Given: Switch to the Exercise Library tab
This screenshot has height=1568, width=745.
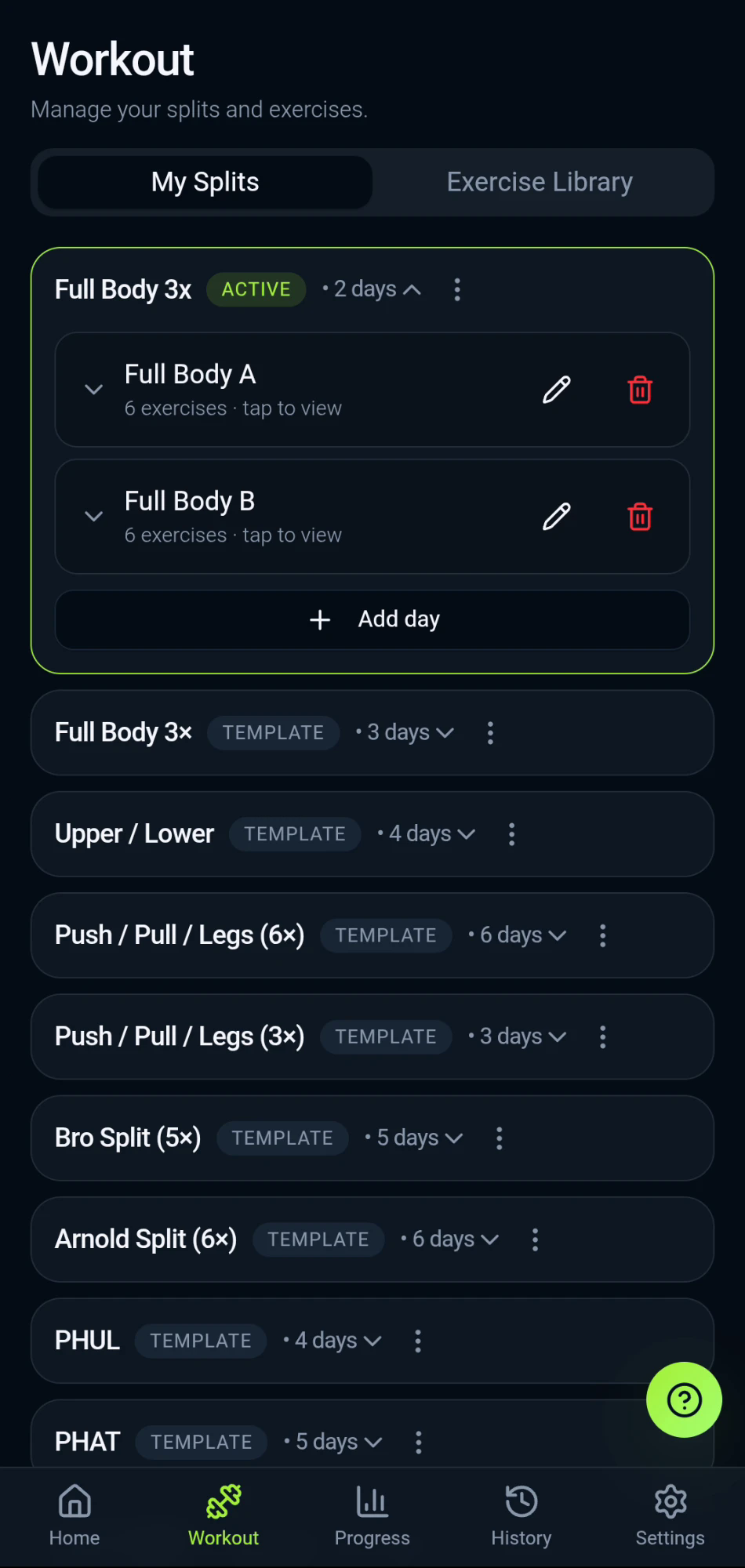Looking at the screenshot, I should pos(540,182).
